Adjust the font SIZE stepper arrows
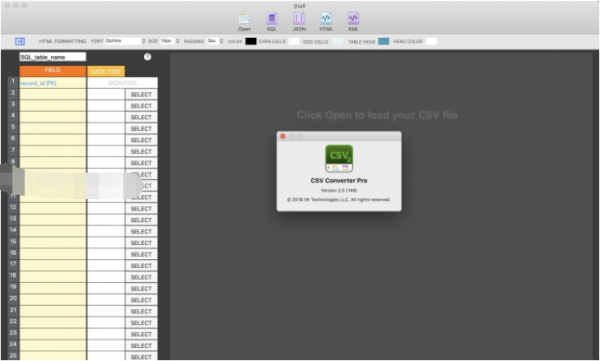Image resolution: width=600 pixels, height=361 pixels. pos(178,41)
